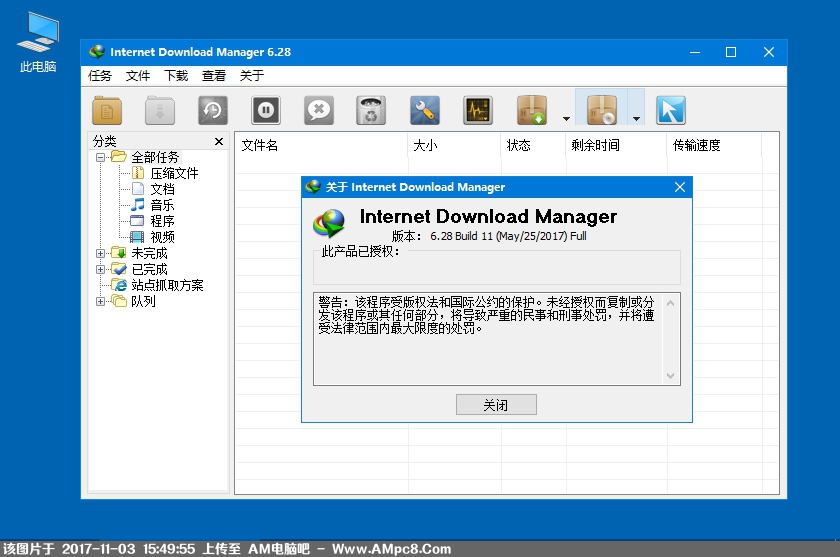Click the Stop queue box icon

click(602, 110)
